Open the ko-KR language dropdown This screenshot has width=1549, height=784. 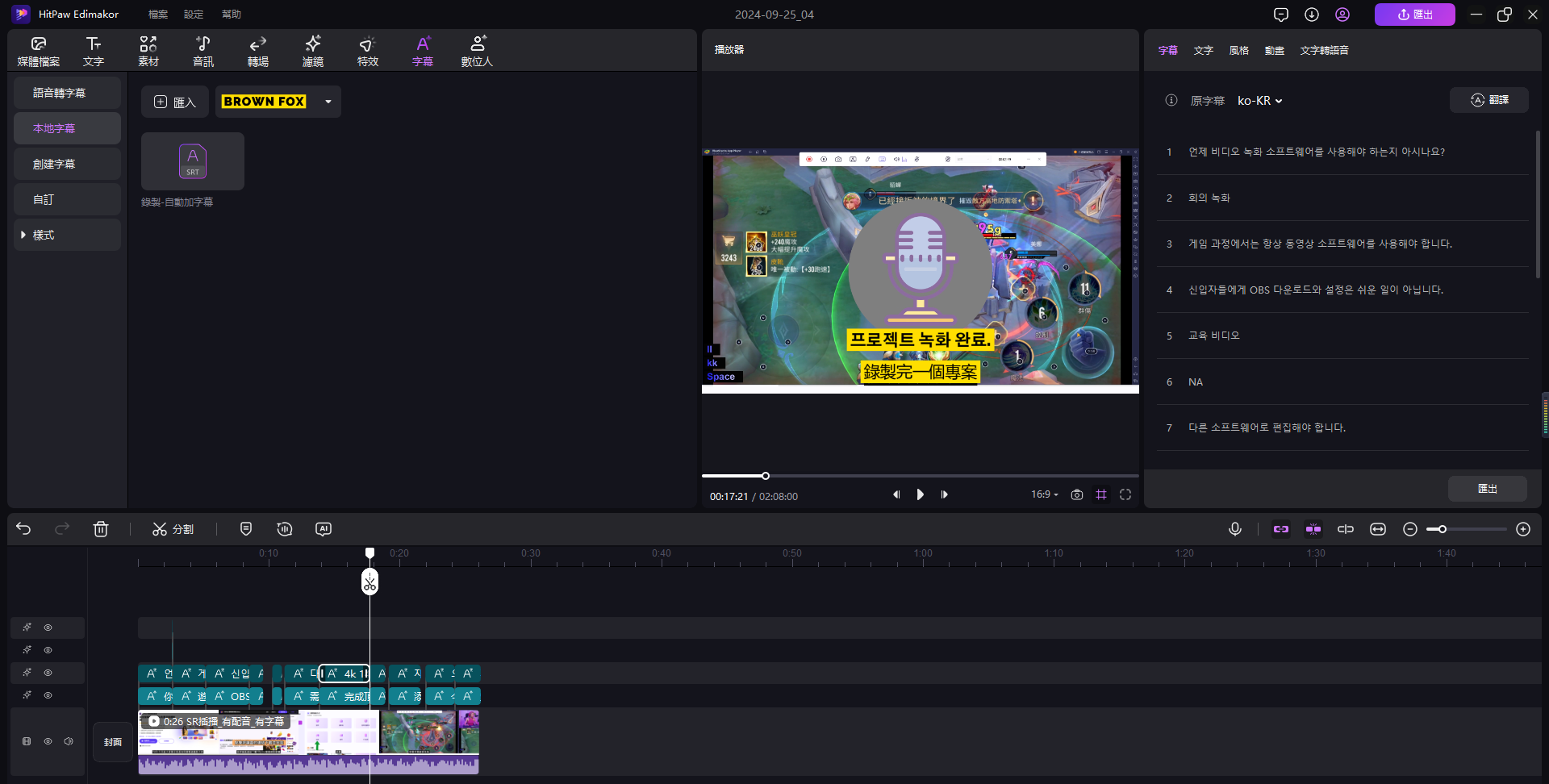1260,101
